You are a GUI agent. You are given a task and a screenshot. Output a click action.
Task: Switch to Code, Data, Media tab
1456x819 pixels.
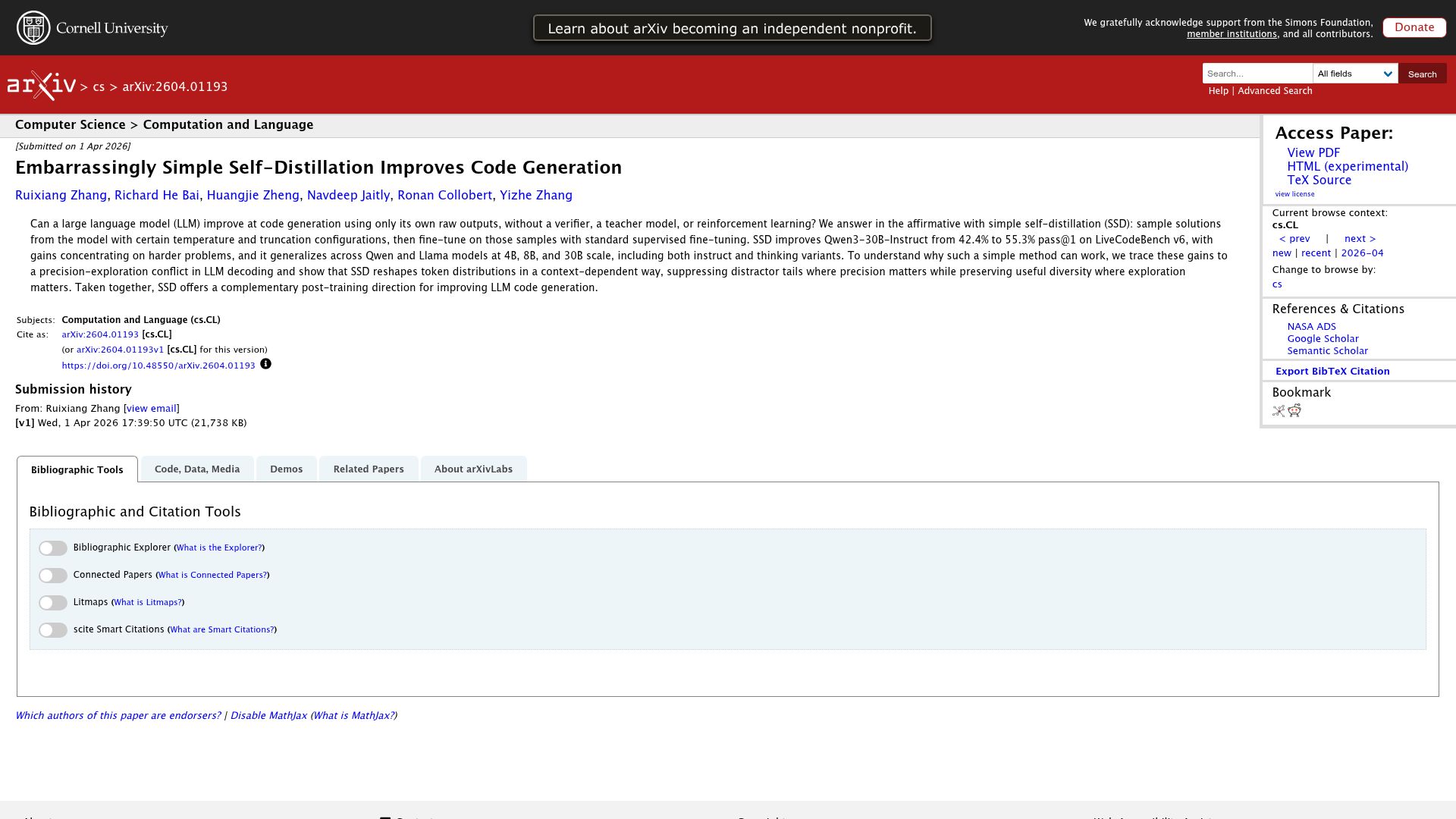coord(197,469)
